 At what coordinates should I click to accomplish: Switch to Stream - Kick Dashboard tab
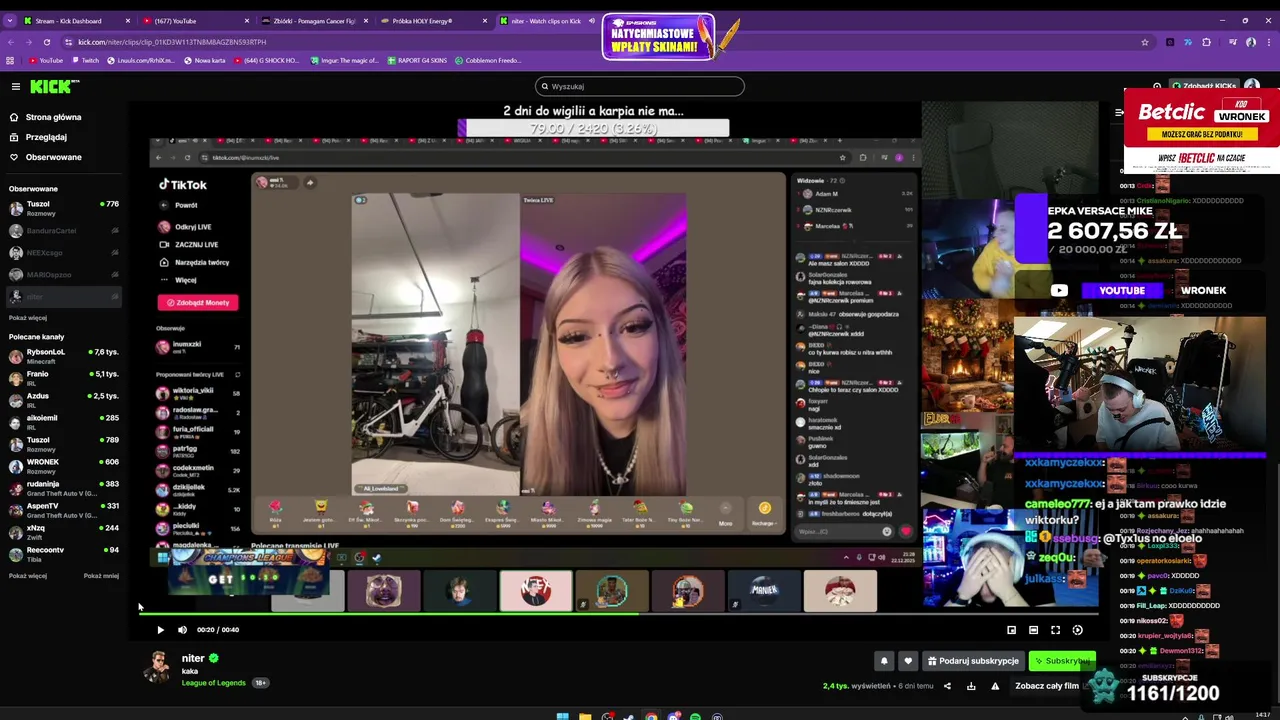click(x=75, y=21)
